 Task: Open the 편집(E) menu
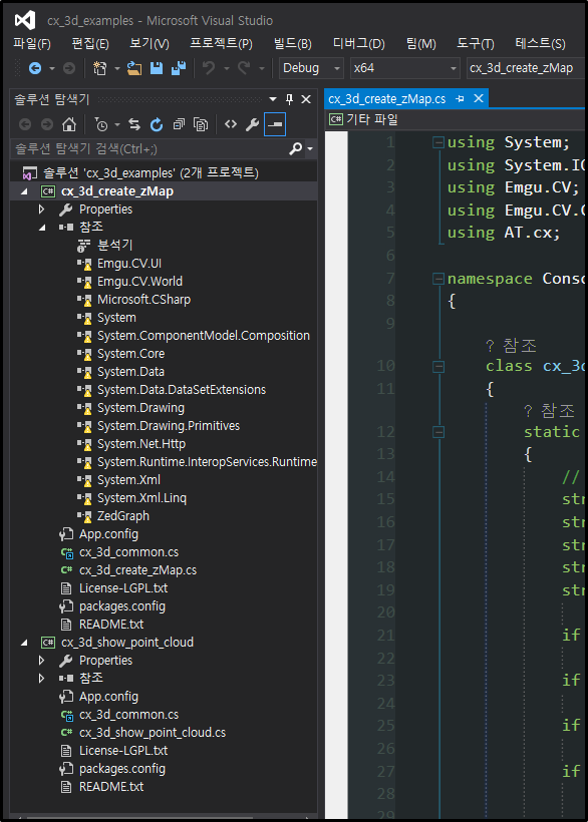point(91,44)
